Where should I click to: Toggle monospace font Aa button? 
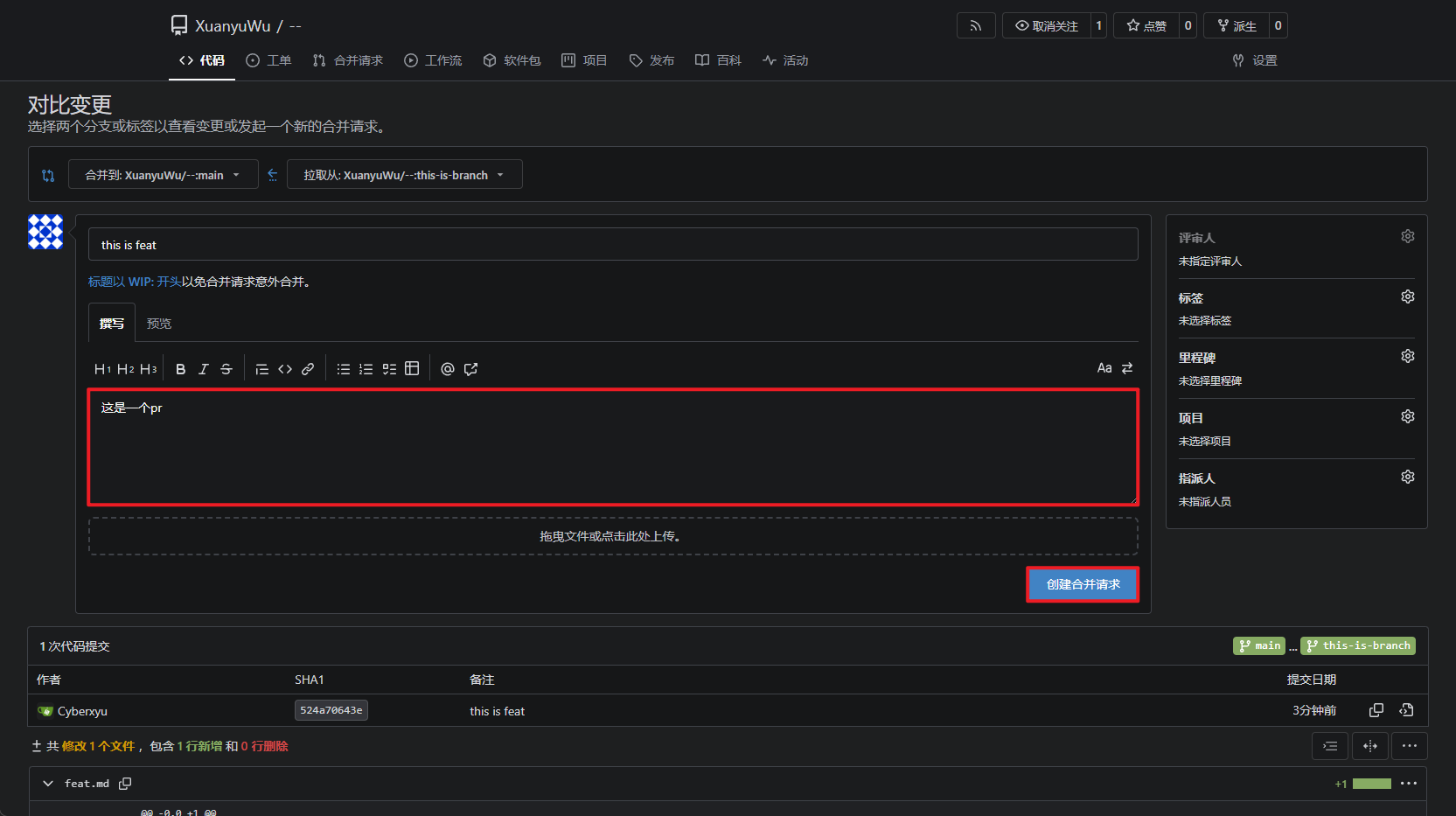click(1104, 368)
